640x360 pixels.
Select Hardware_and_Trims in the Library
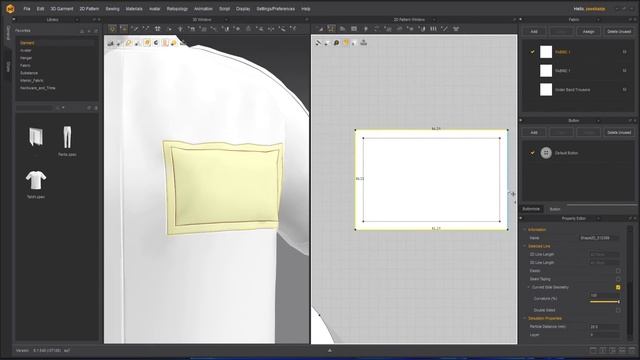tap(38, 88)
